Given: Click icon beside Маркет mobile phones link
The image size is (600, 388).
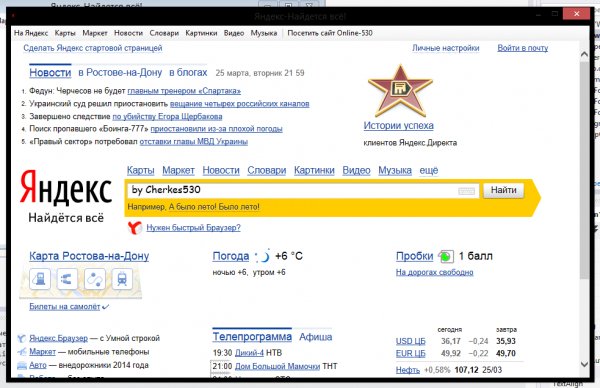Looking at the screenshot, I should click(x=22, y=351).
